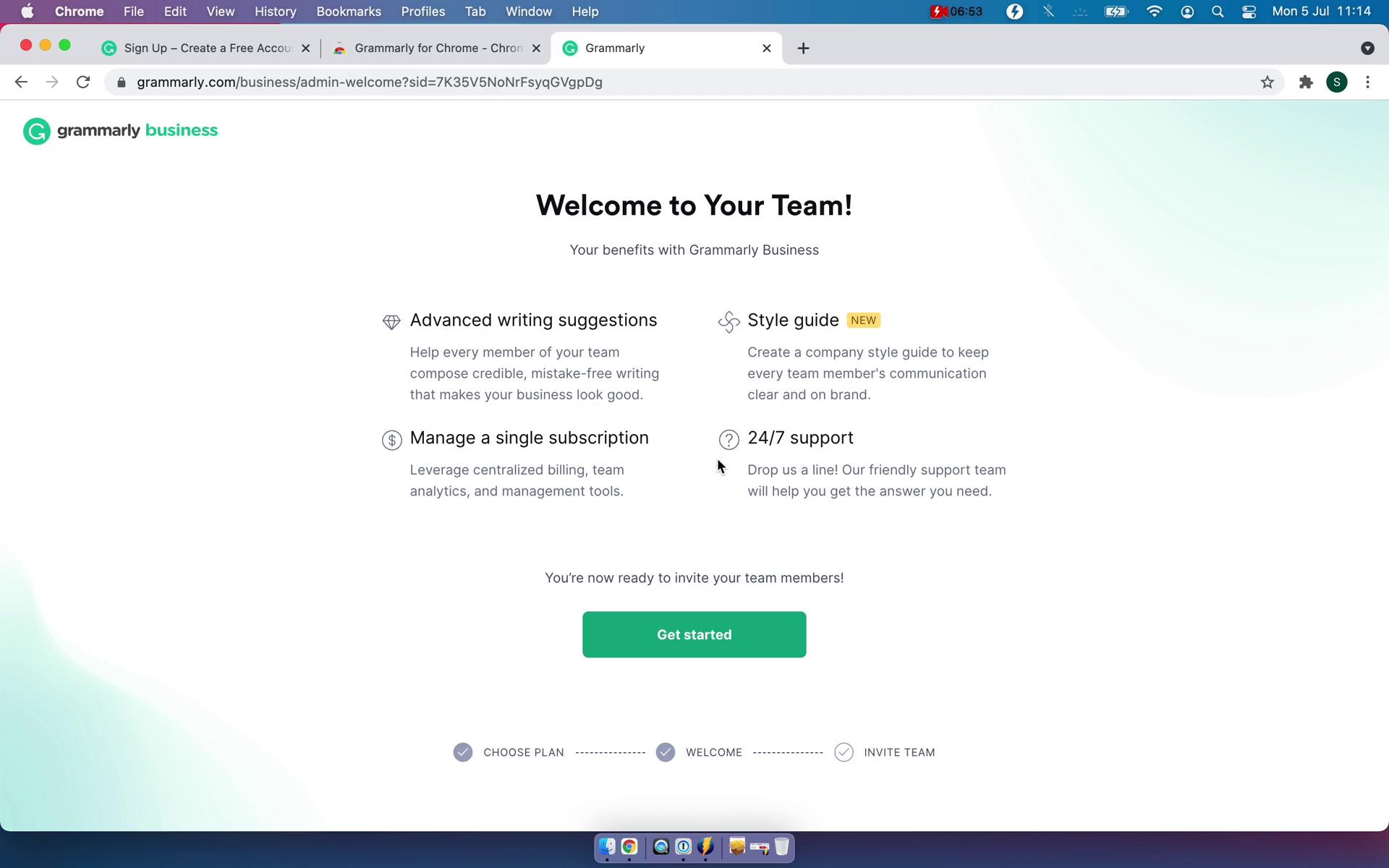
Task: Click the manage subscription dollar sign icon
Action: click(x=391, y=439)
